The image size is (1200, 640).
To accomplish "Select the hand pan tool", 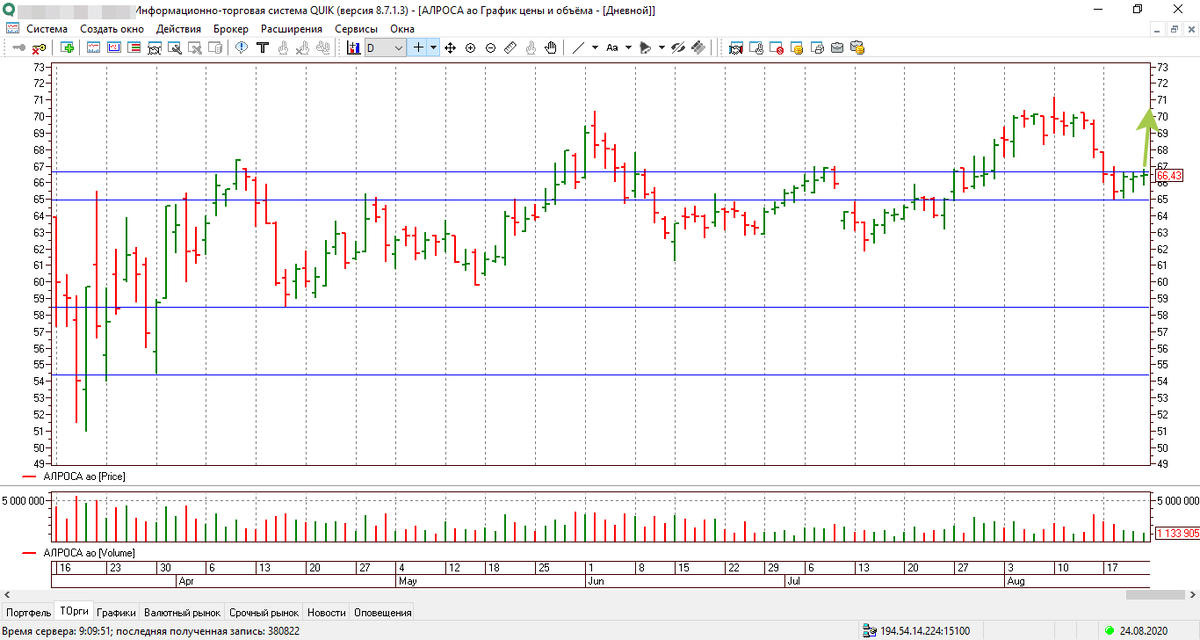I will (x=550, y=47).
